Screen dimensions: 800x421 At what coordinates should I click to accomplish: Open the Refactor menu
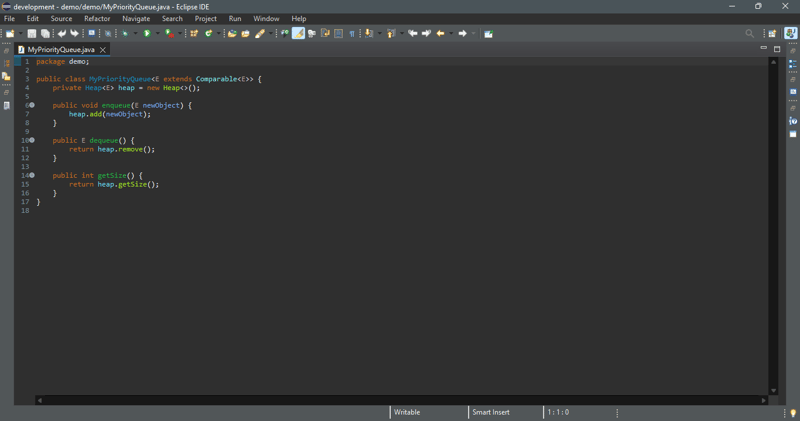click(97, 18)
